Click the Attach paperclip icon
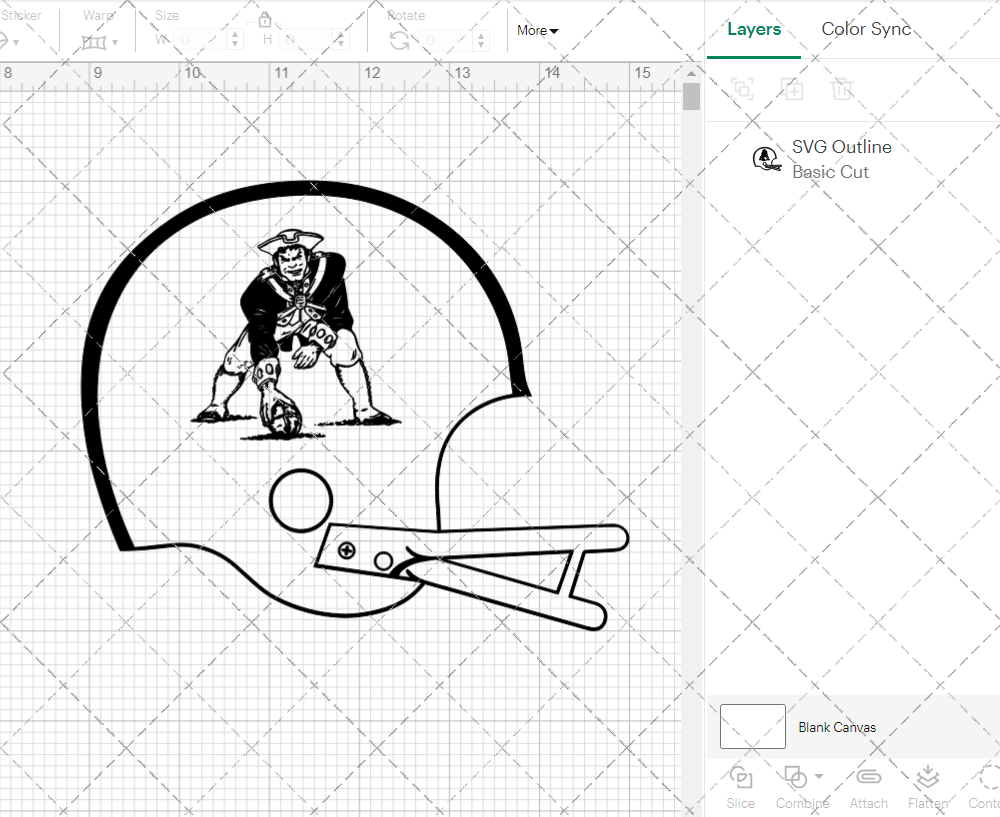 (x=869, y=778)
